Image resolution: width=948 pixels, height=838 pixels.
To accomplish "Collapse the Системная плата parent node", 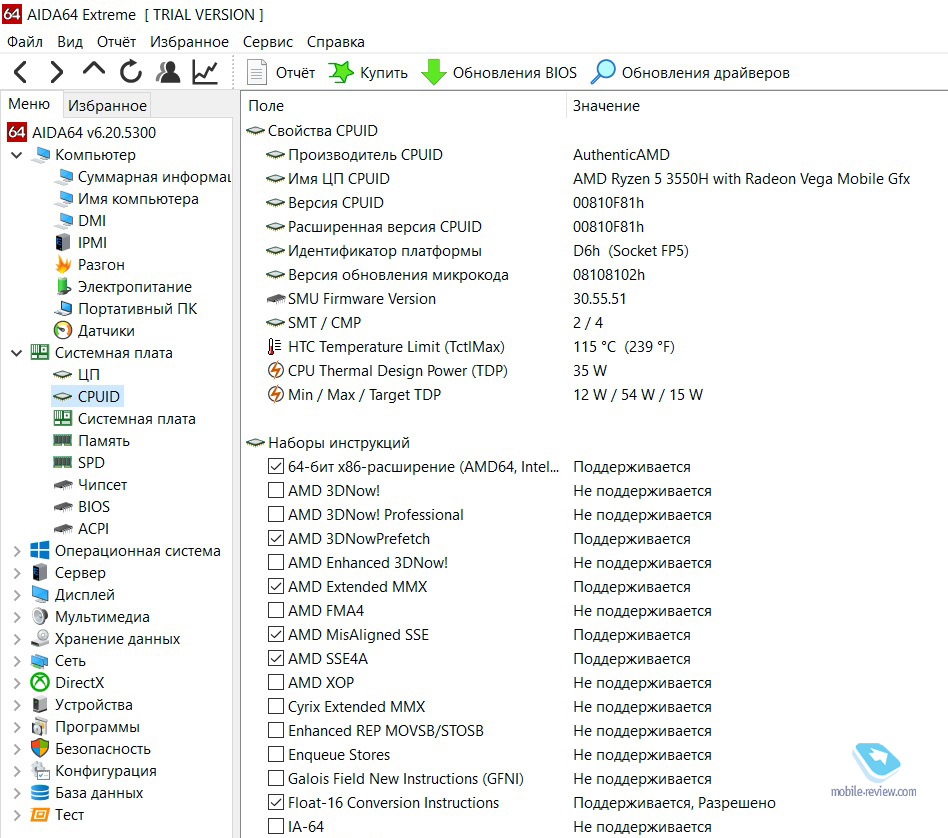I will point(17,352).
